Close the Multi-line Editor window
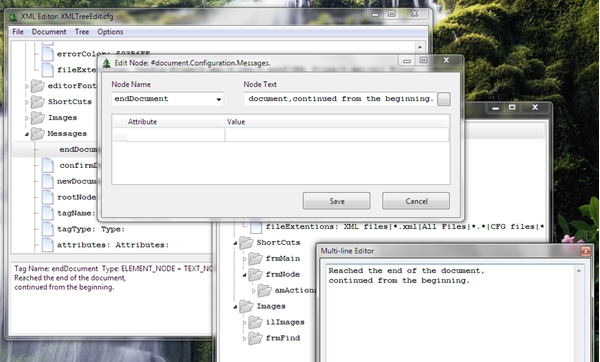 coord(585,251)
